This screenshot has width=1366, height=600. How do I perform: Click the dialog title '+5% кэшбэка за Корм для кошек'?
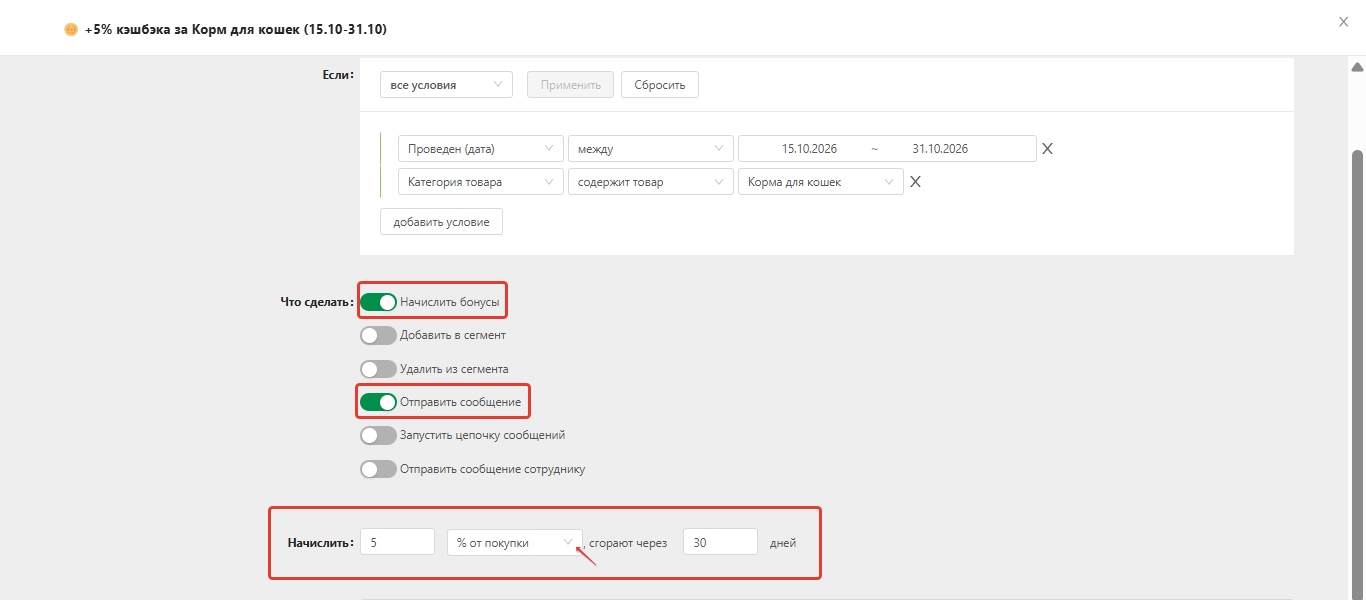[236, 30]
